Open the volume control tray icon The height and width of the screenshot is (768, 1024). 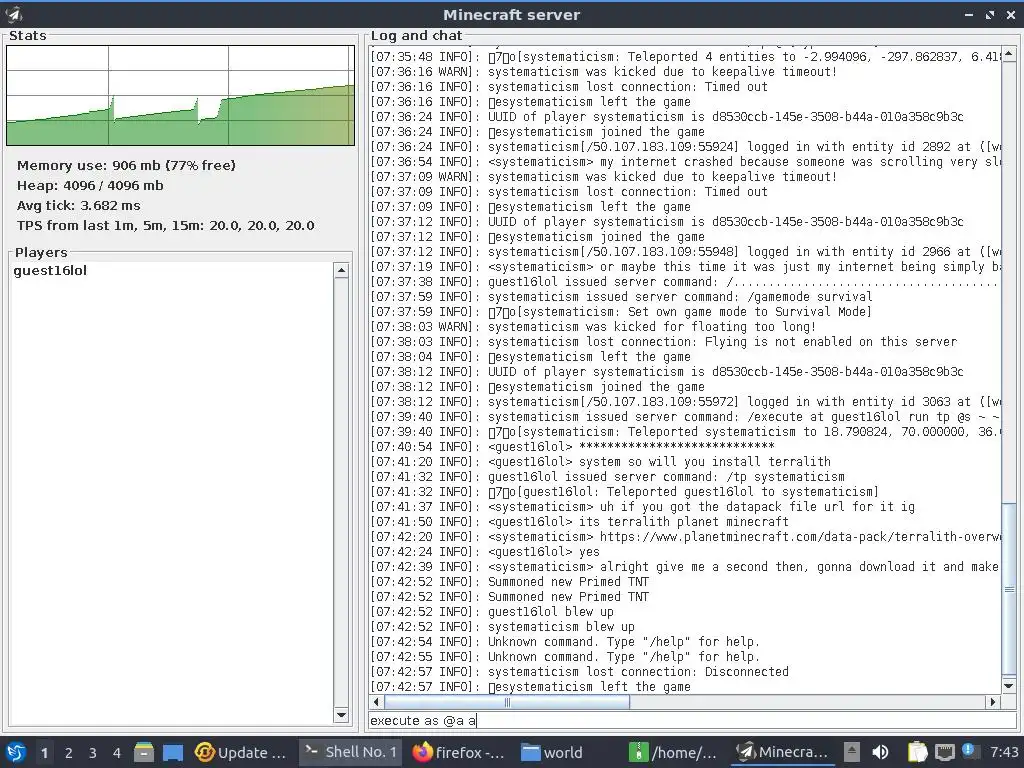pyautogui.click(x=880, y=753)
